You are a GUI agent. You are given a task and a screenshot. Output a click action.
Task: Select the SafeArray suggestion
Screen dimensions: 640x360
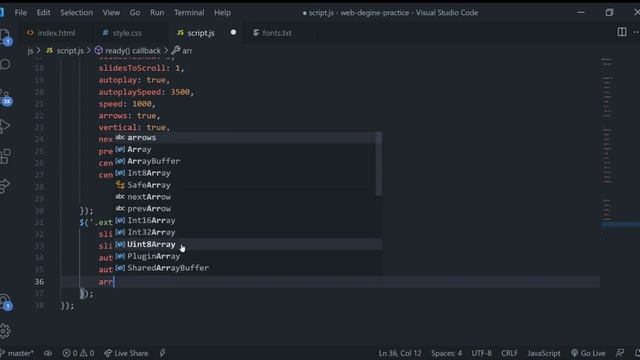(248, 185)
